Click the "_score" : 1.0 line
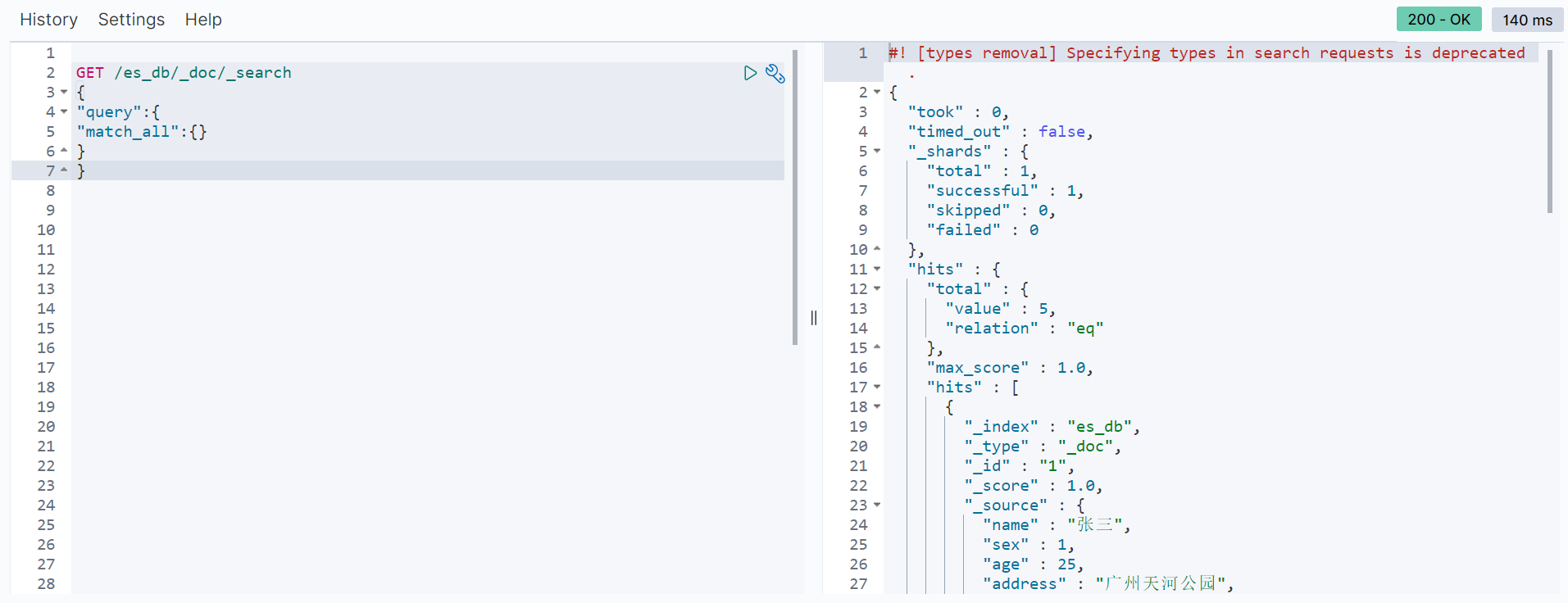 coord(1033,486)
